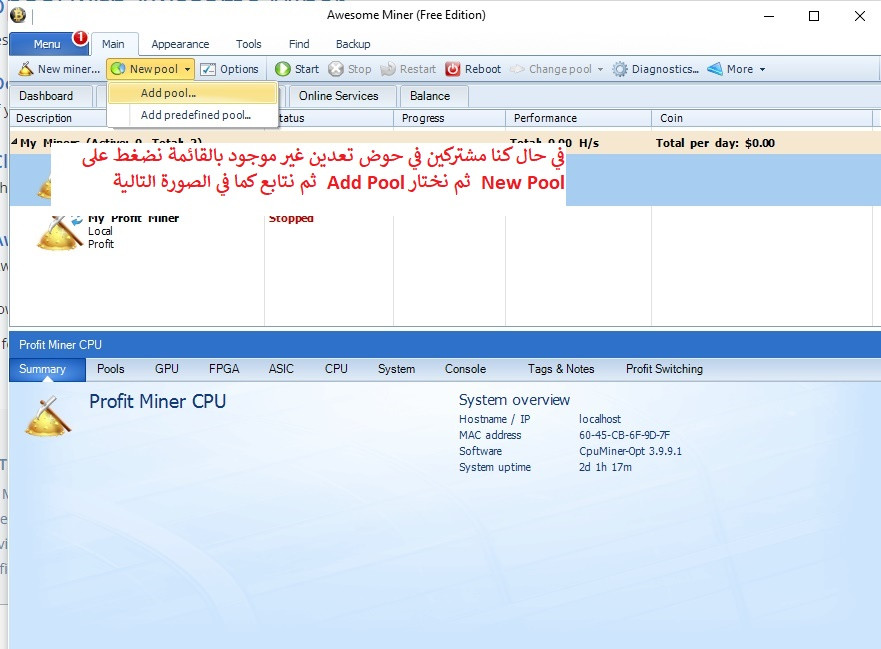Click the Stopped status text
The width and height of the screenshot is (881, 649).
291,218
